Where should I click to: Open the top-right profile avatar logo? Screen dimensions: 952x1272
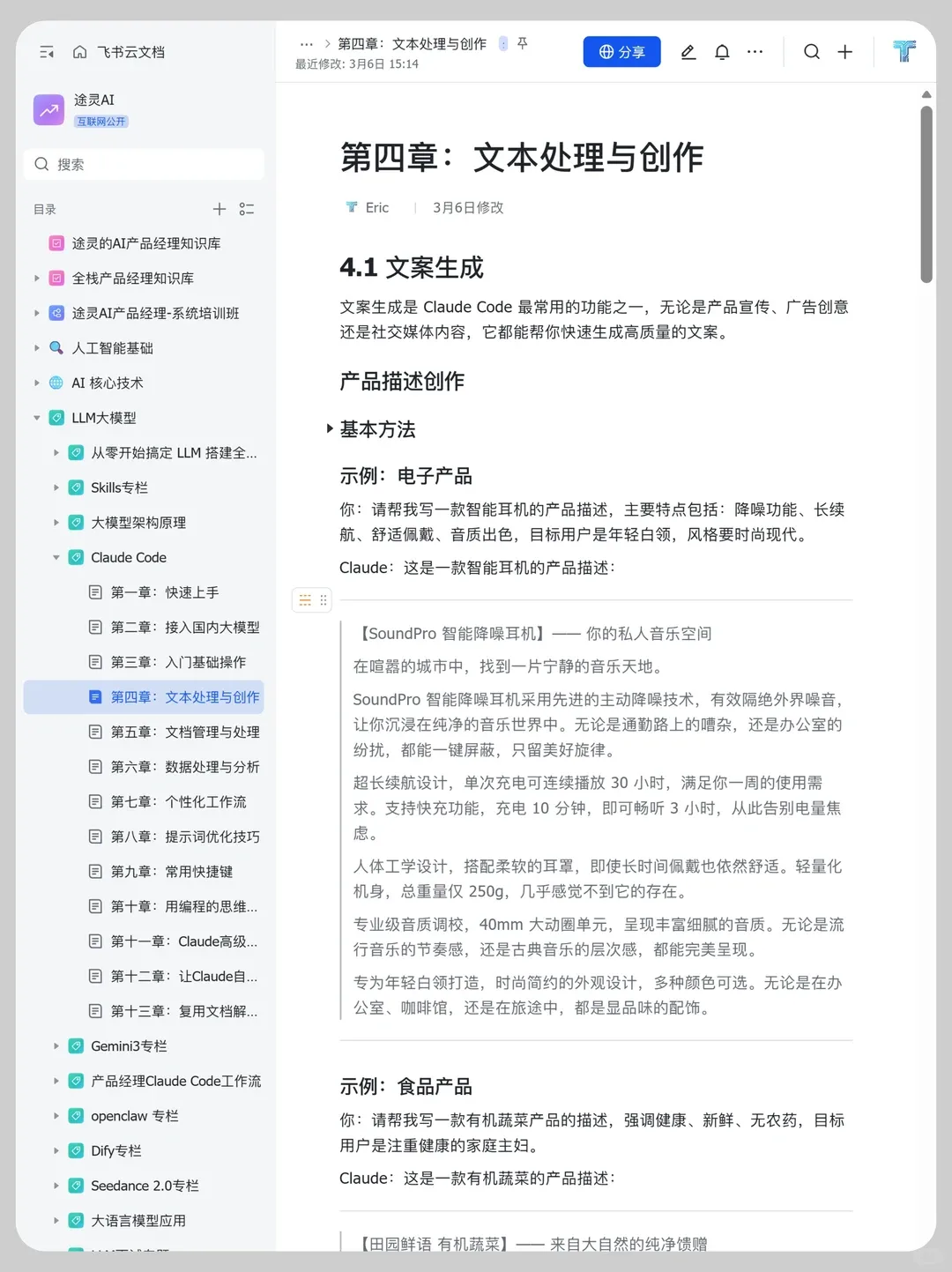pos(904,51)
